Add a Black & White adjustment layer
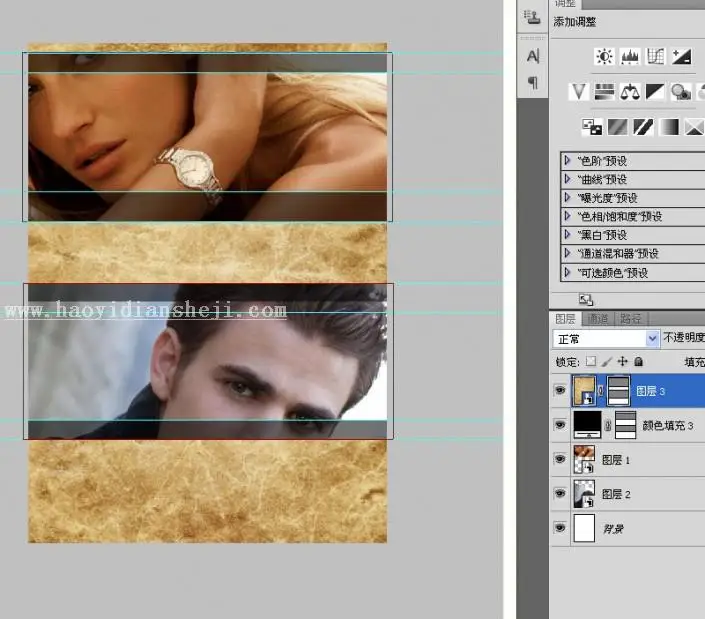 click(655, 92)
